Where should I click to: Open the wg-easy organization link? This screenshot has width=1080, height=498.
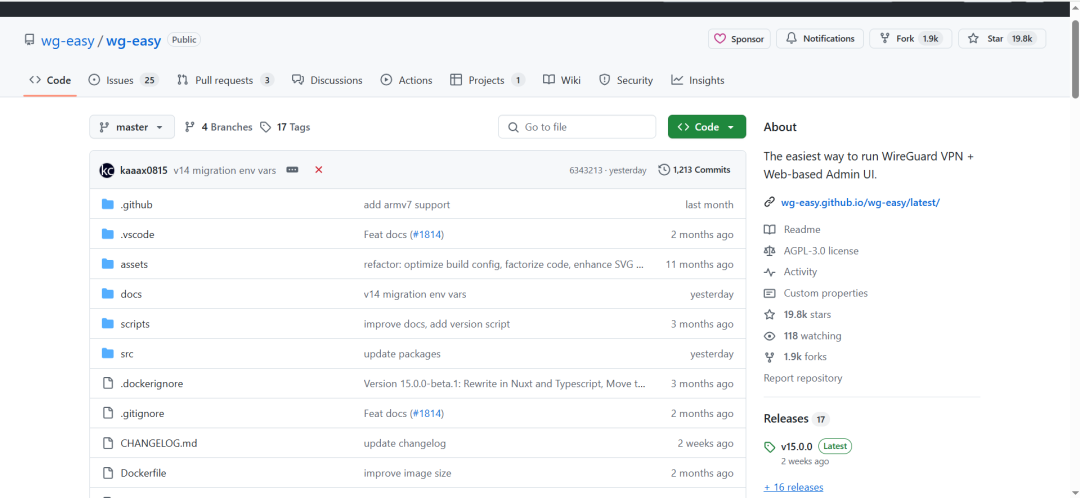click(x=68, y=41)
